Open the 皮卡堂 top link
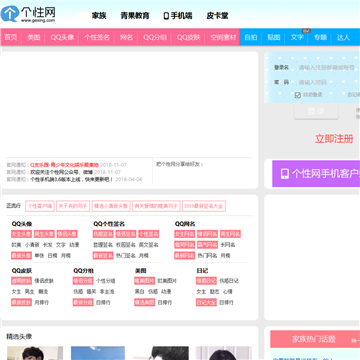Viewport: 360px width, 360px height. [x=217, y=16]
